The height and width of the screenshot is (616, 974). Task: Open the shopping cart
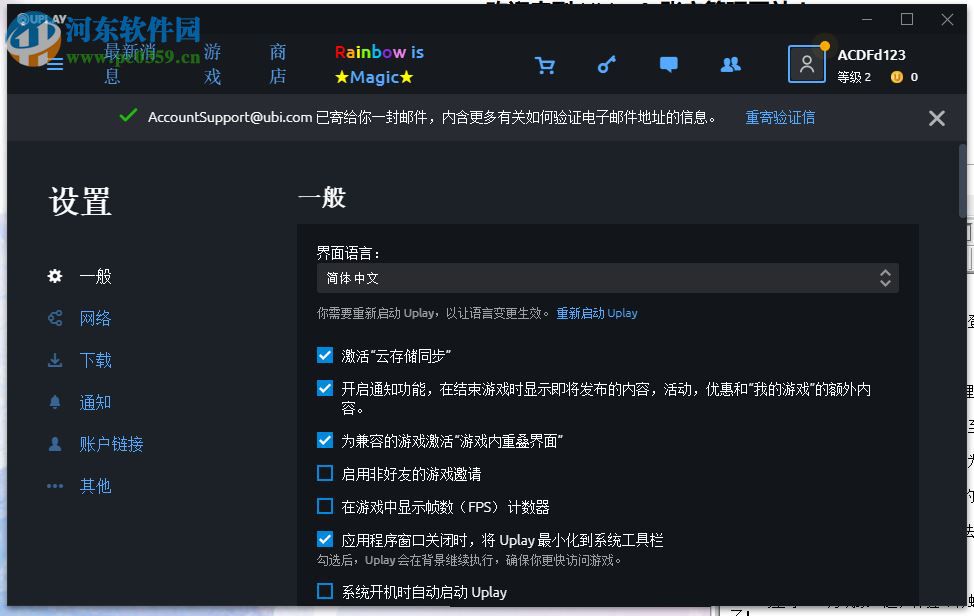point(544,64)
